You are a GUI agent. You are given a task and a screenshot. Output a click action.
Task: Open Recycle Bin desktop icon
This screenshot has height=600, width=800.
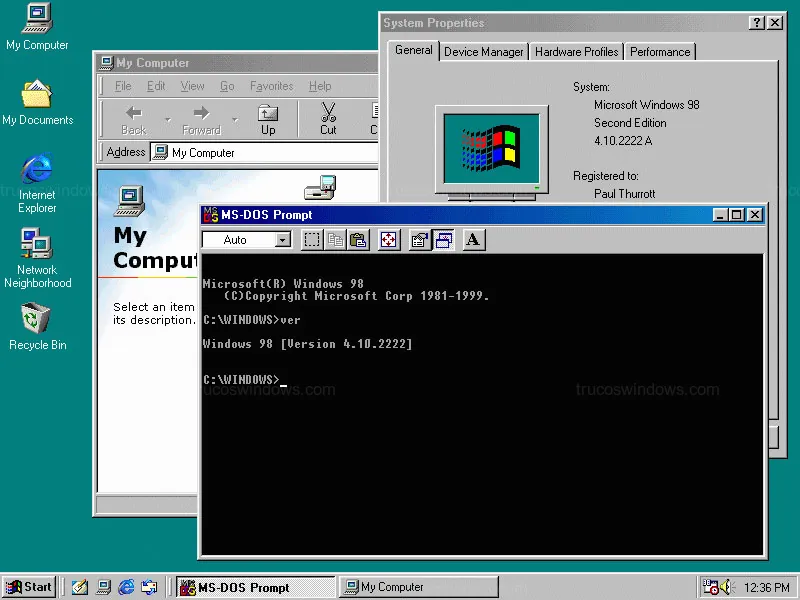[37, 327]
